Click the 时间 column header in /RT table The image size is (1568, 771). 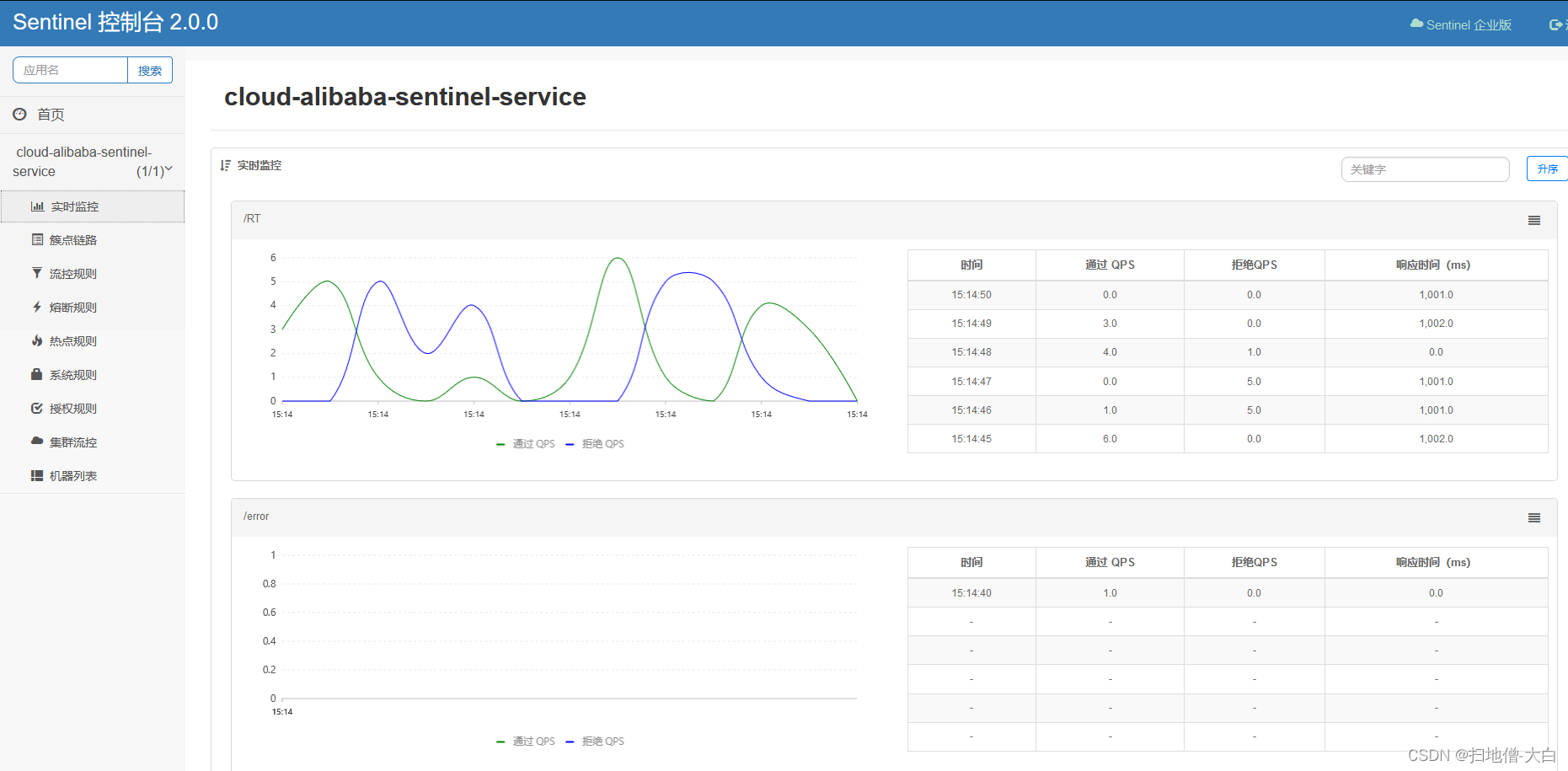[971, 265]
